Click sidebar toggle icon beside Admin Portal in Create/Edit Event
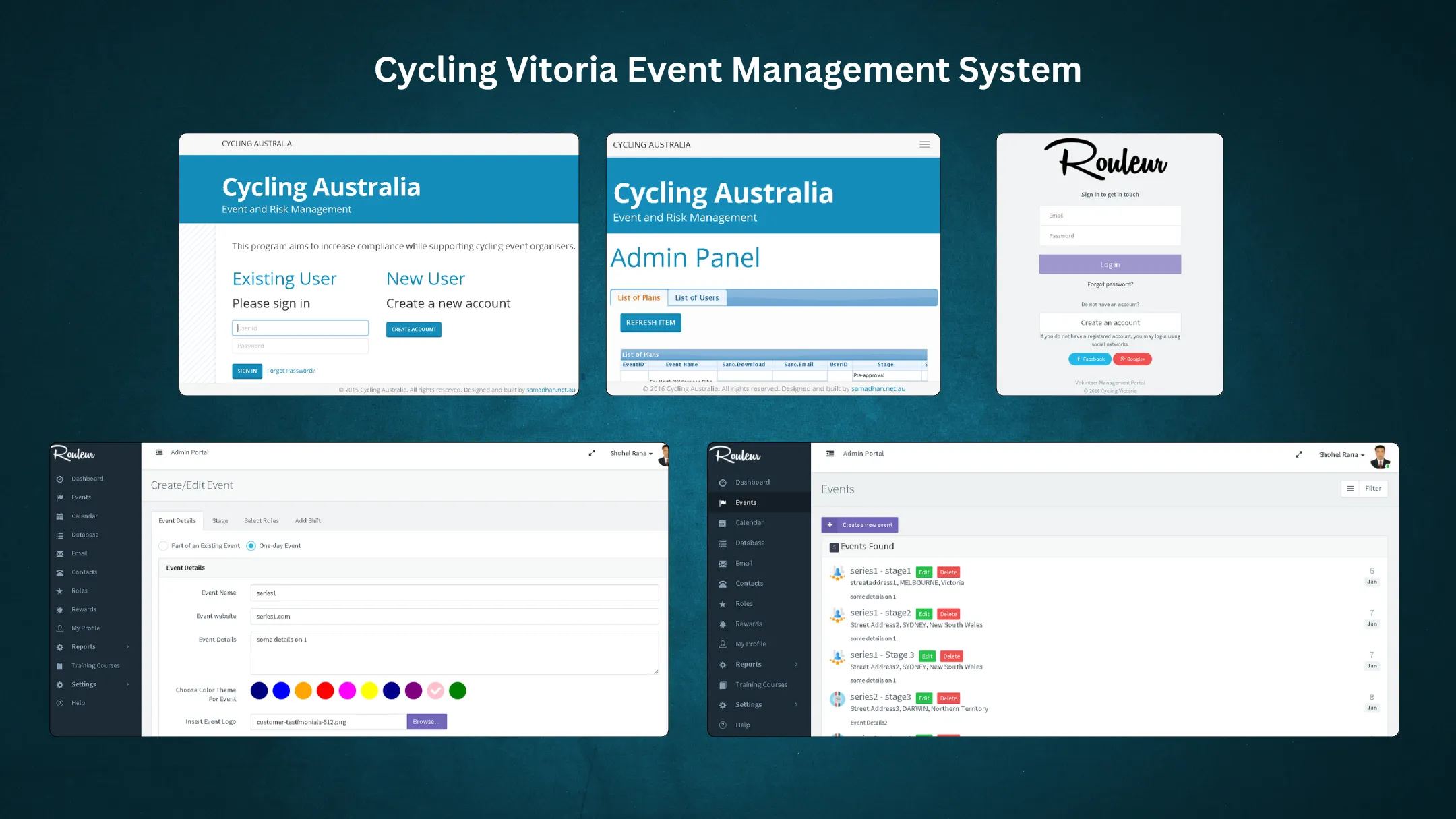The height and width of the screenshot is (819, 1456). coord(159,452)
